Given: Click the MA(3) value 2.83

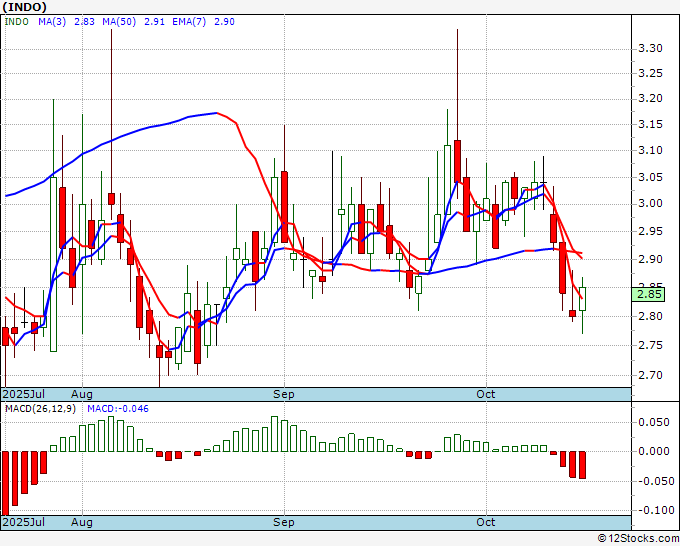Looking at the screenshot, I should tap(84, 22).
